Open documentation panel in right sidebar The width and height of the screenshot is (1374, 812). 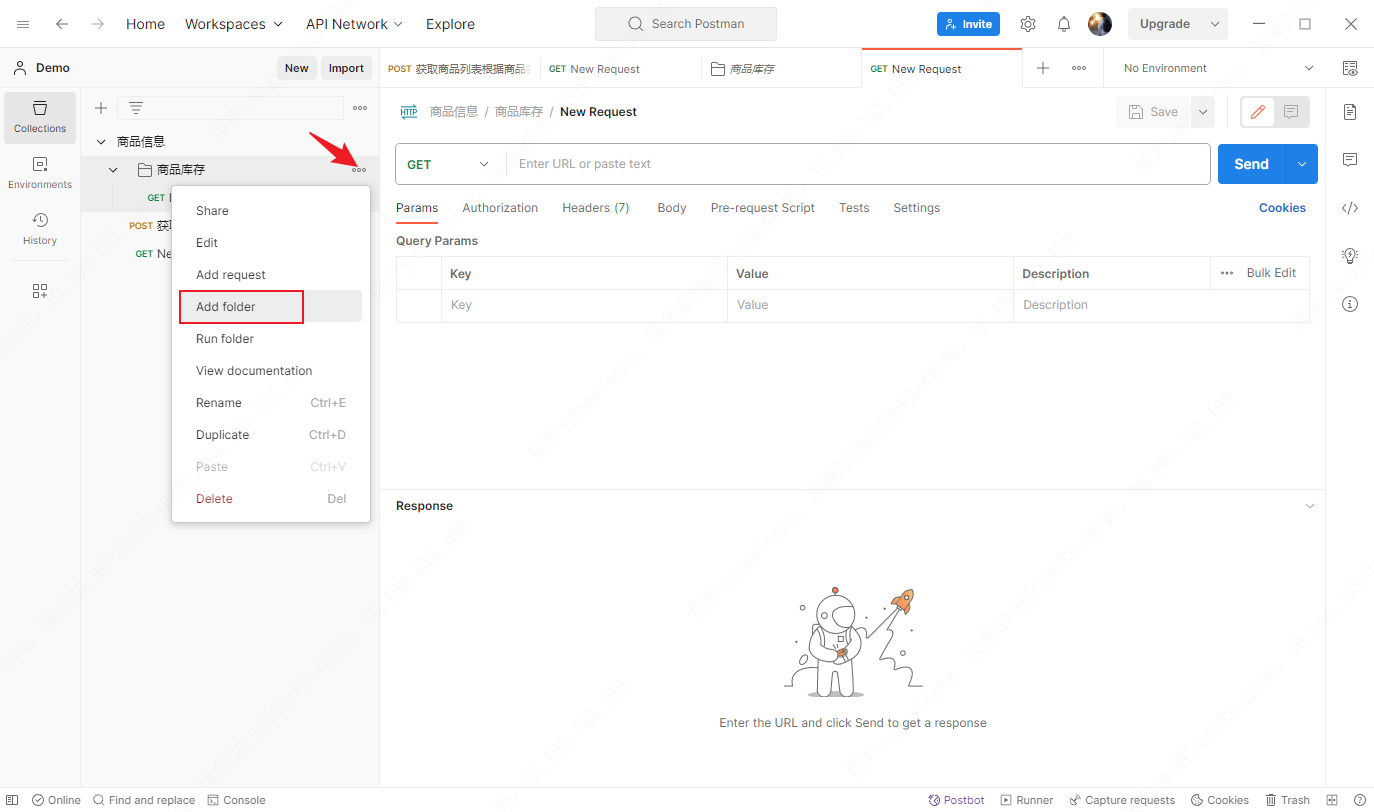click(x=1350, y=112)
